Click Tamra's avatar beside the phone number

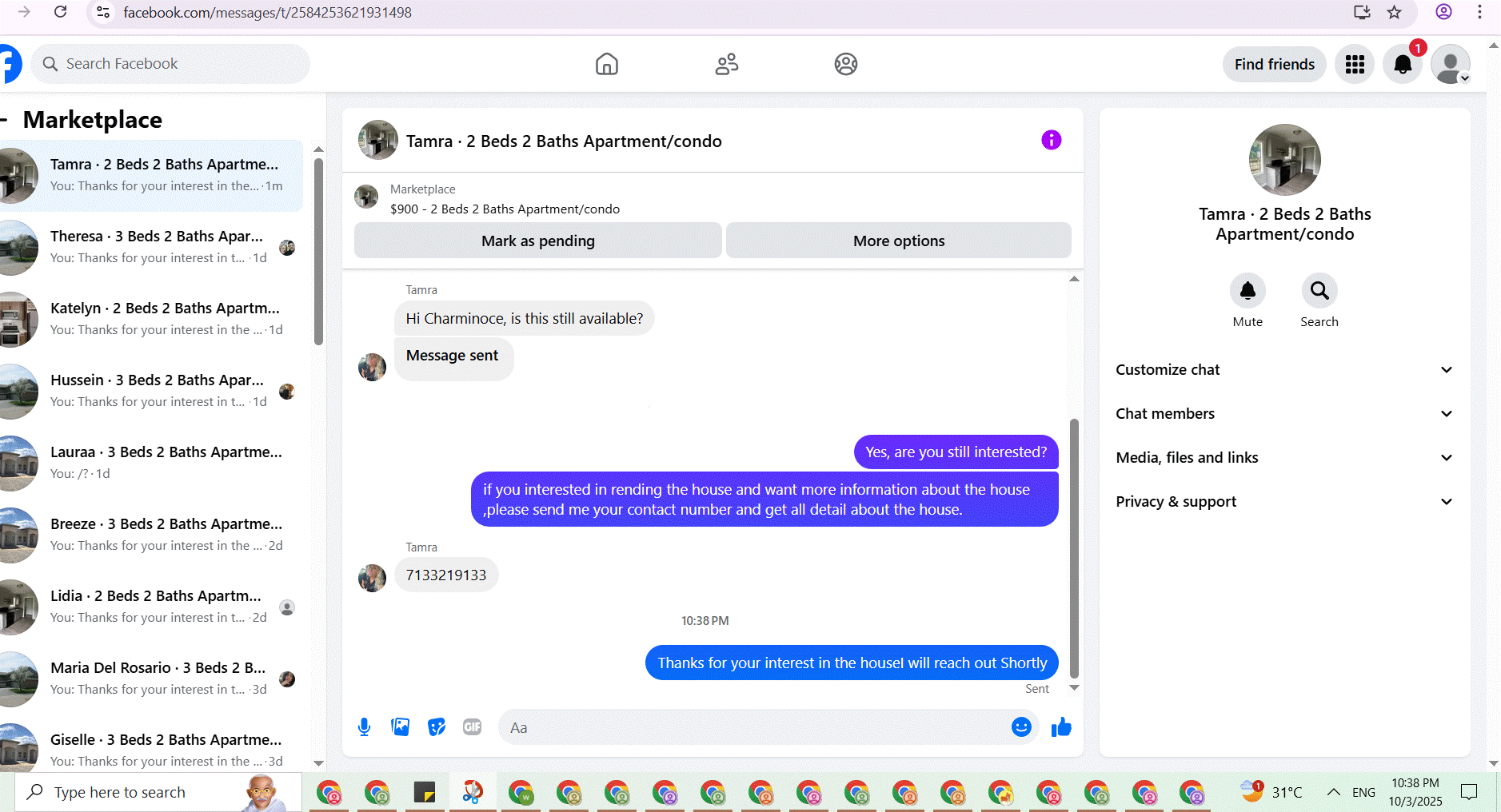(x=372, y=578)
